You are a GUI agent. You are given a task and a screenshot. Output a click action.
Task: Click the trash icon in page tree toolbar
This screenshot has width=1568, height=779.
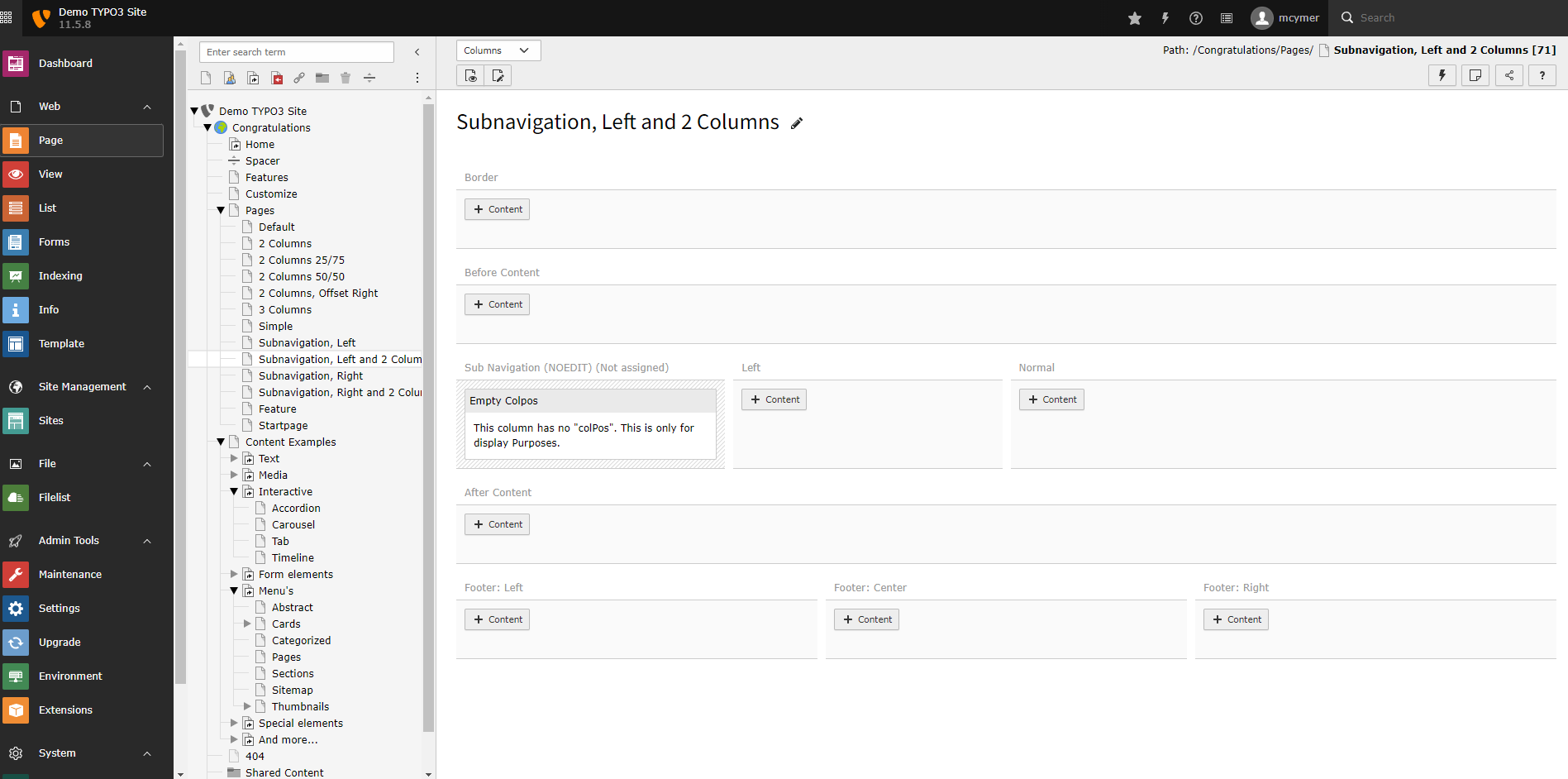point(346,77)
